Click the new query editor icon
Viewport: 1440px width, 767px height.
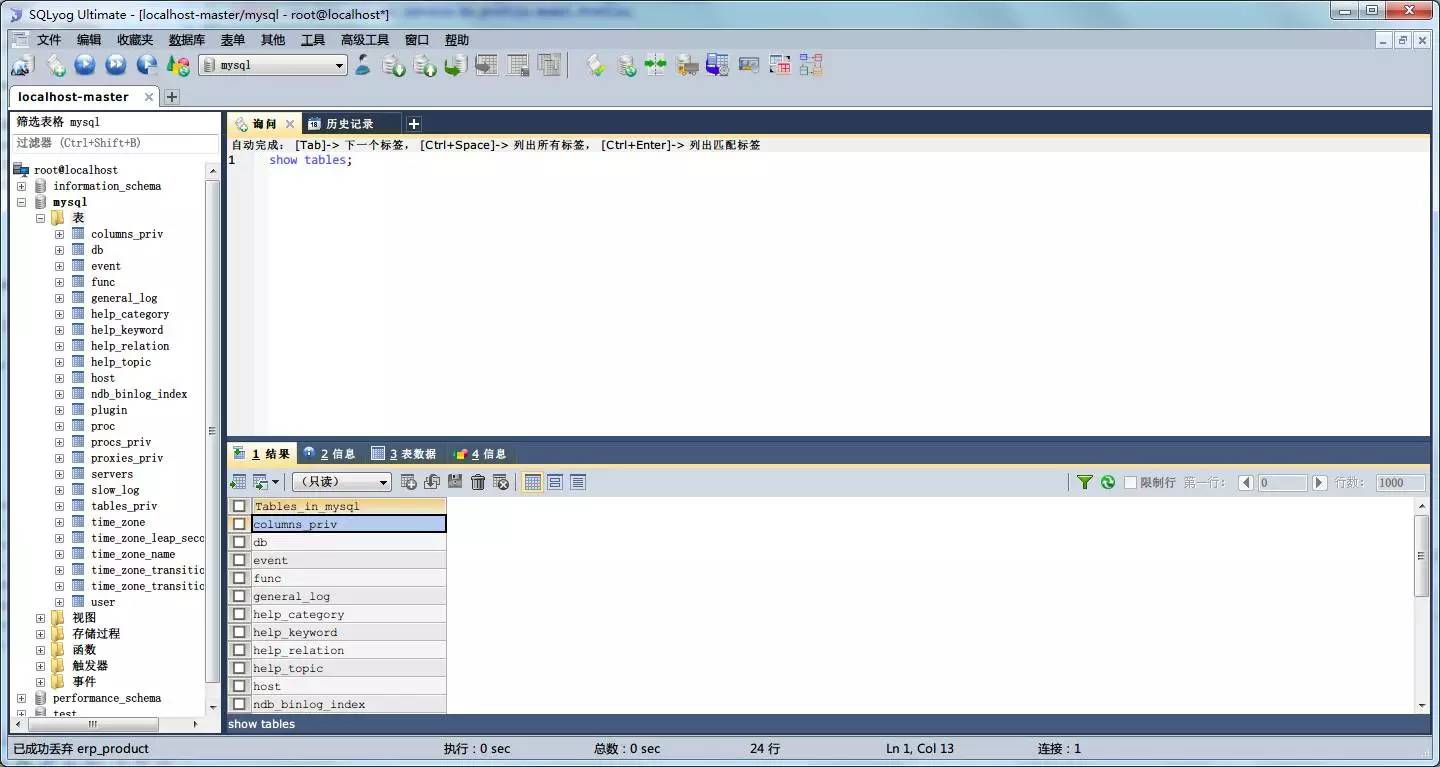click(56, 65)
